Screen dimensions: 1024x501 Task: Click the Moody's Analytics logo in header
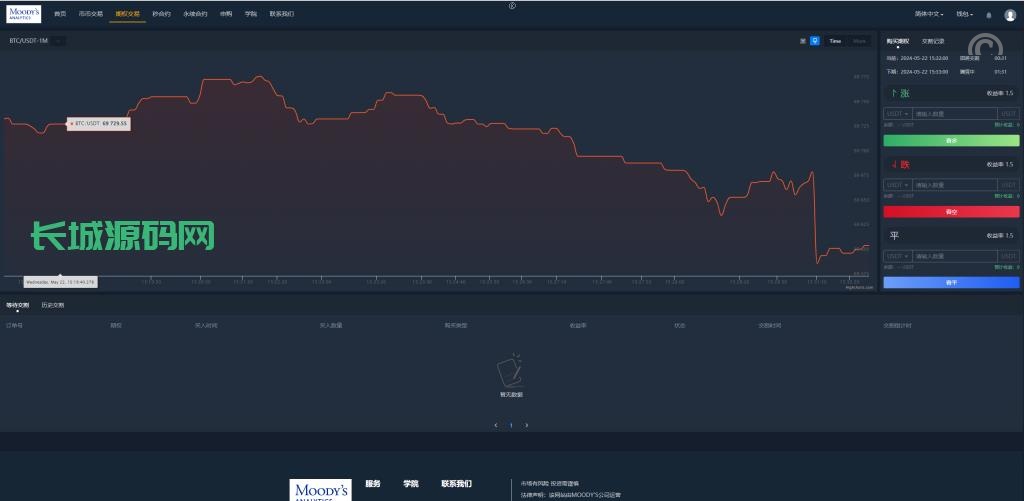(24, 14)
